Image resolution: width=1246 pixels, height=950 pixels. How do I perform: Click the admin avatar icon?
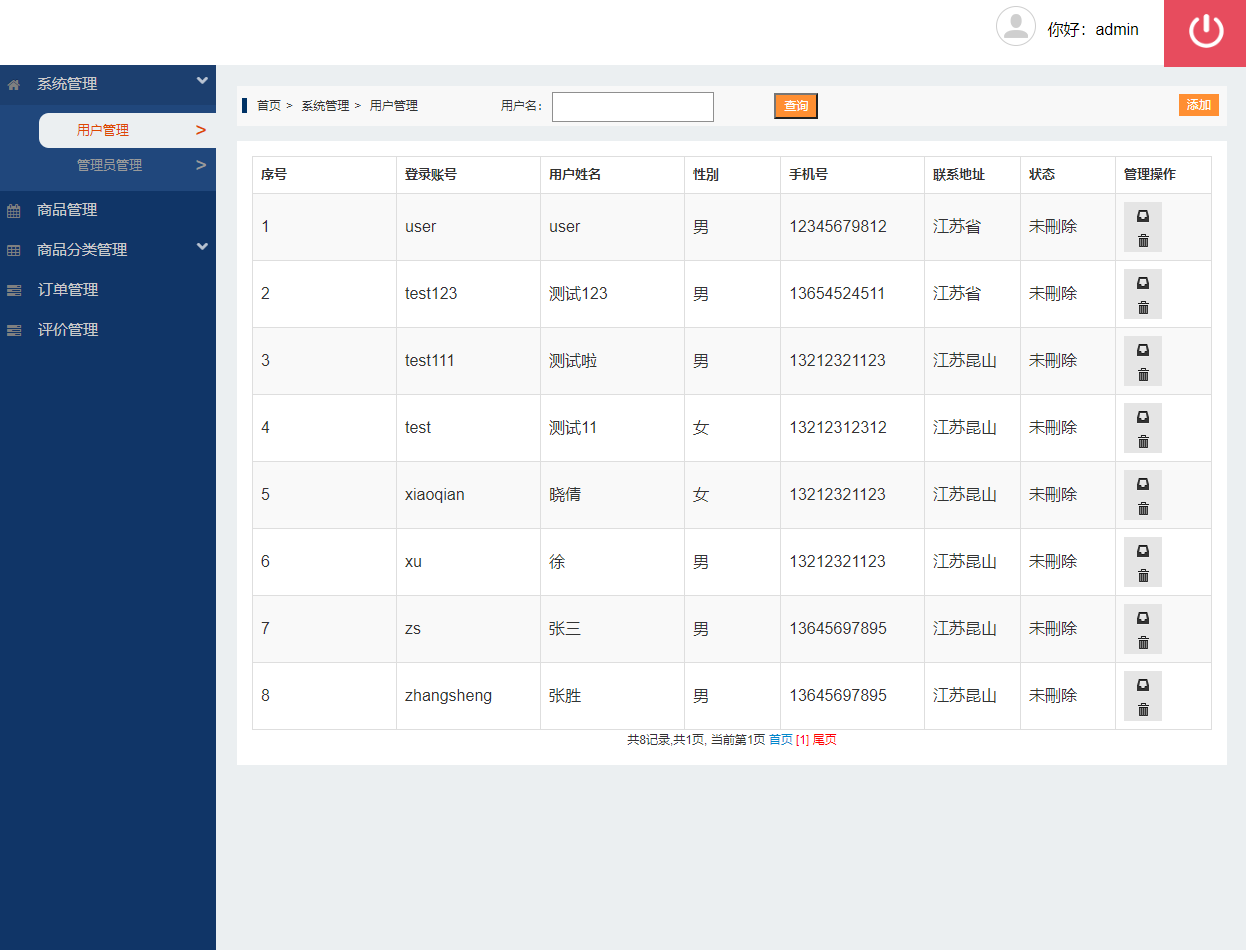pos(1015,27)
